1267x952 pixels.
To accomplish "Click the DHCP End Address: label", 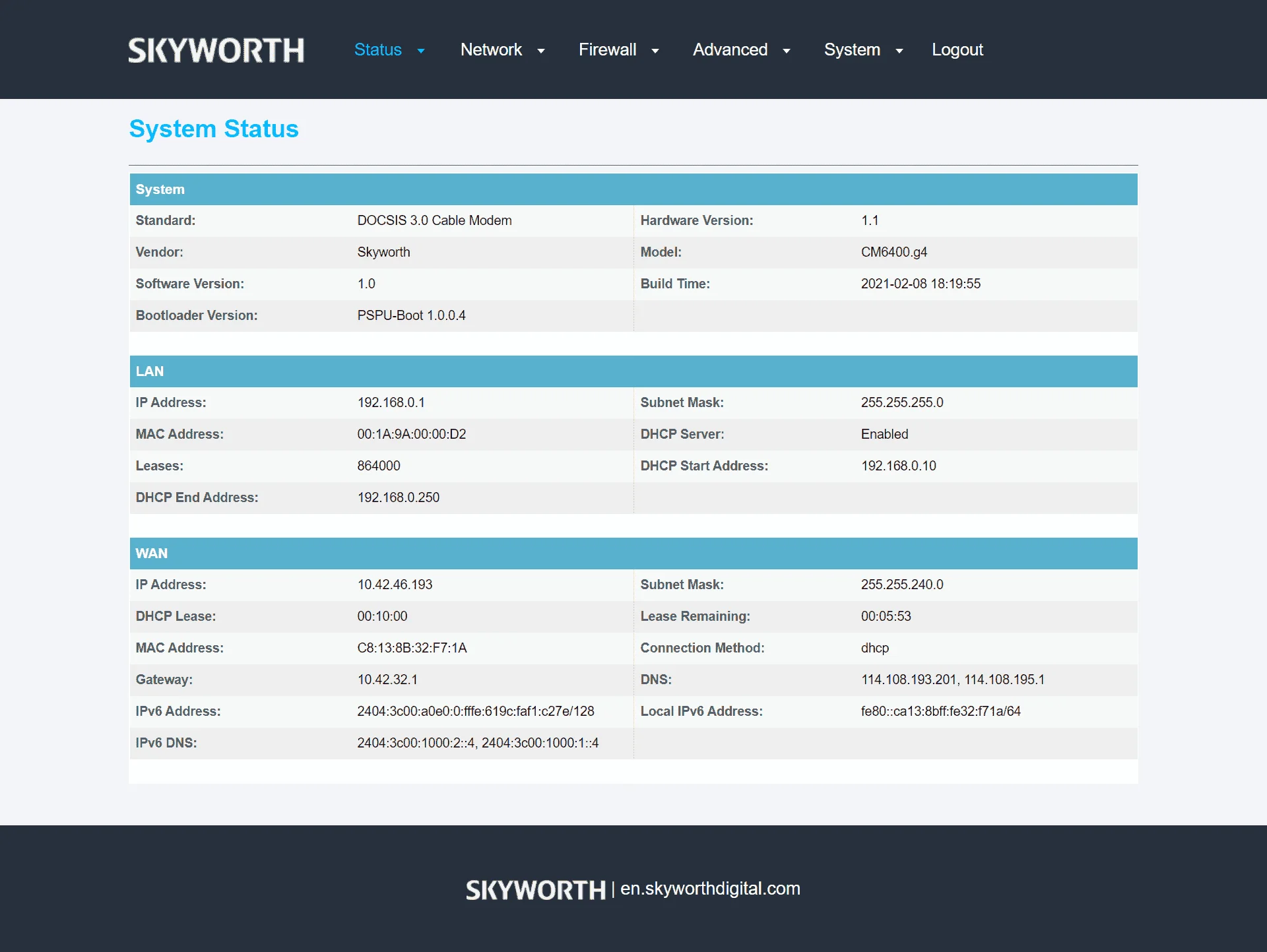I will 197,497.
